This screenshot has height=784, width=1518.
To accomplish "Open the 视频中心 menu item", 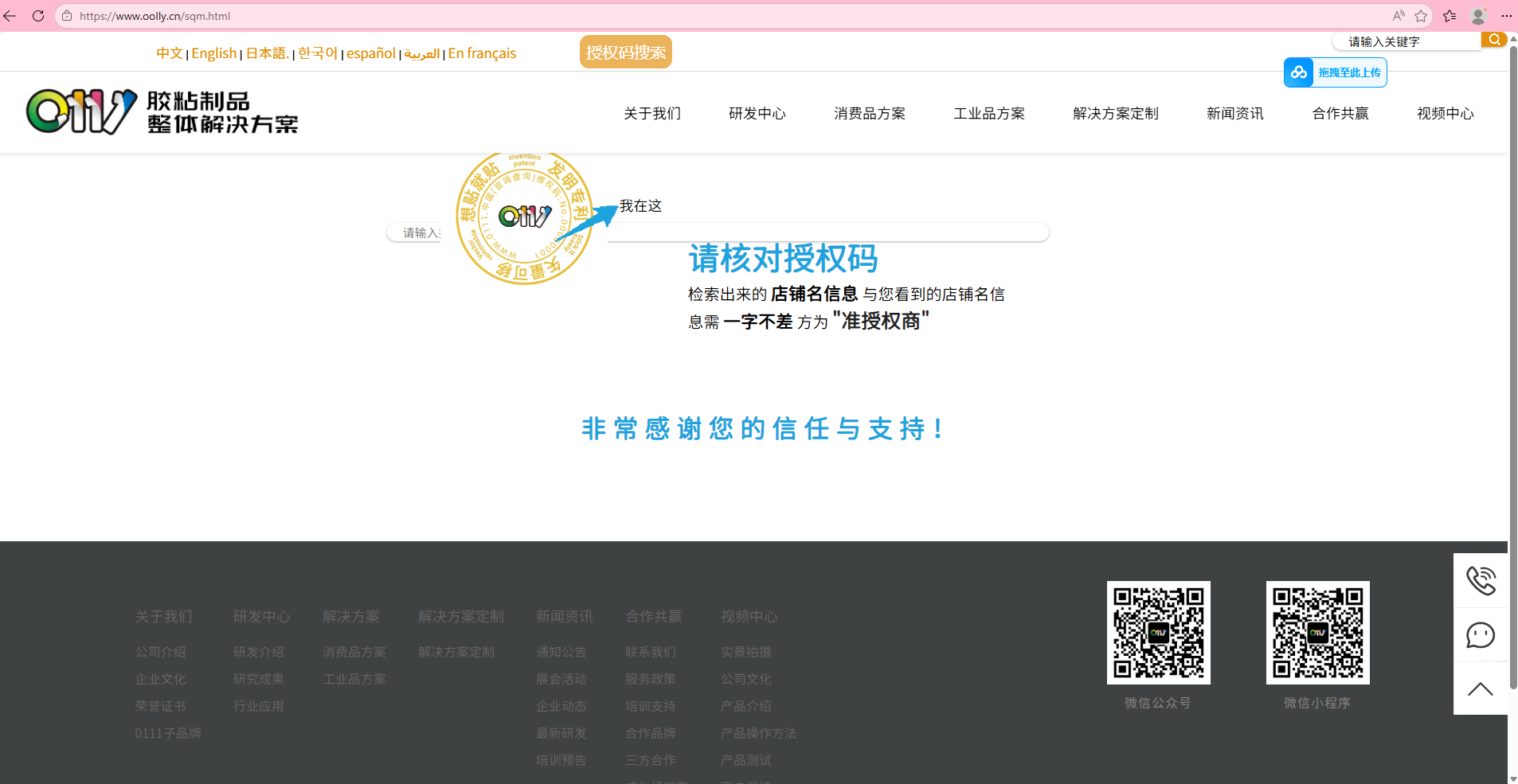I will click(1446, 113).
